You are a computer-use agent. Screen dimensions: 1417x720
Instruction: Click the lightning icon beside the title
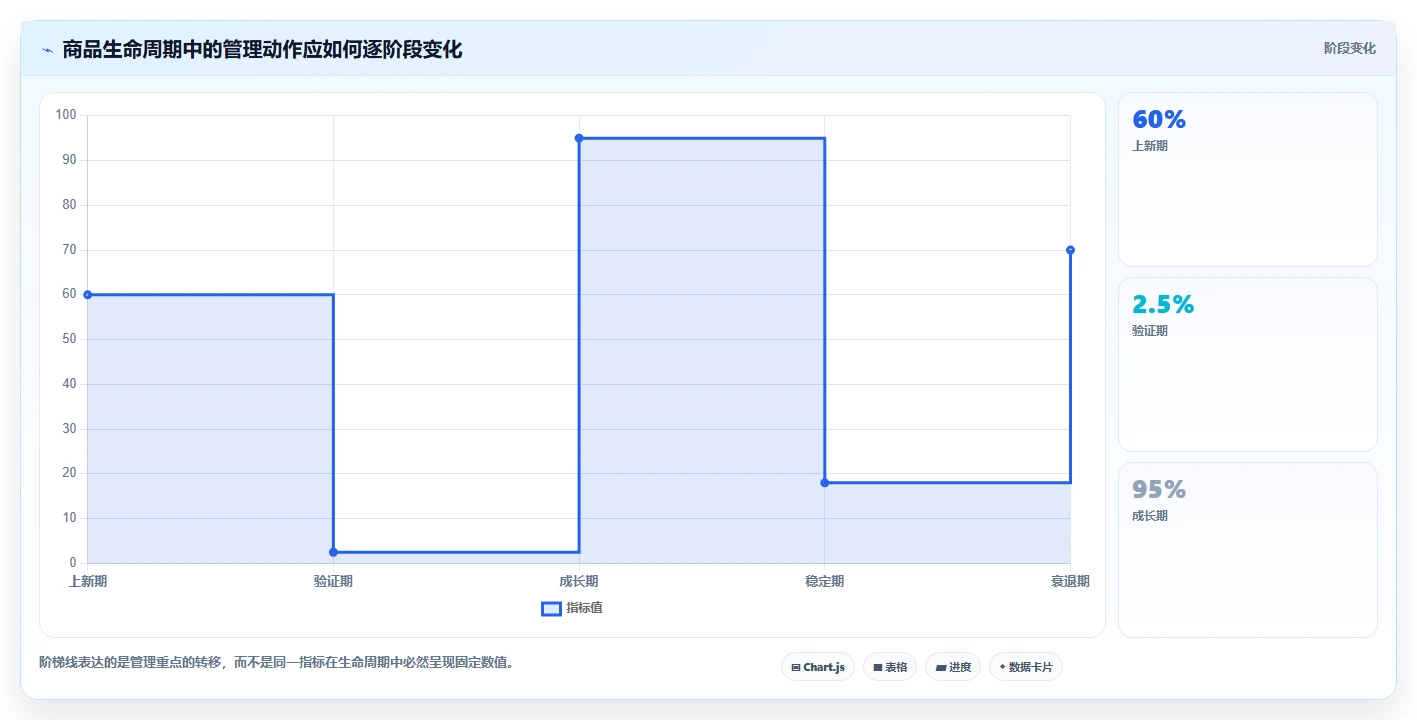point(47,50)
